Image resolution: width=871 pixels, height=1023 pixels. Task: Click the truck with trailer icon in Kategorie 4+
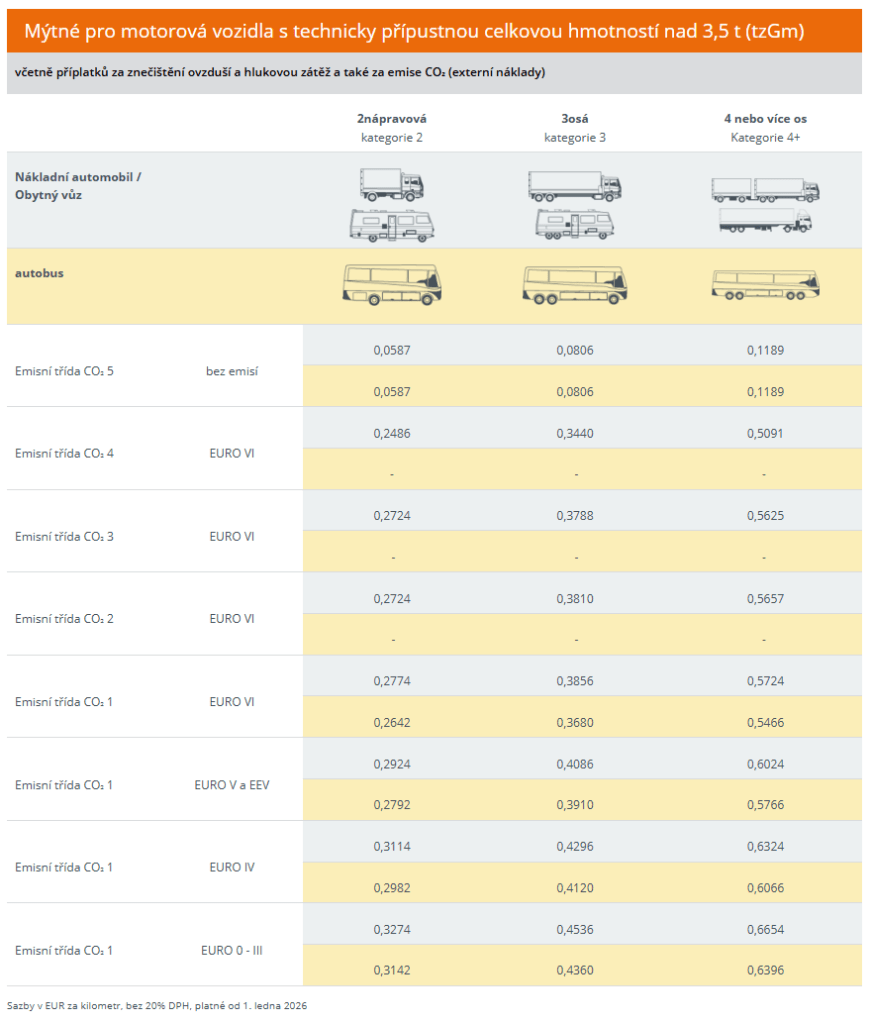(x=765, y=190)
